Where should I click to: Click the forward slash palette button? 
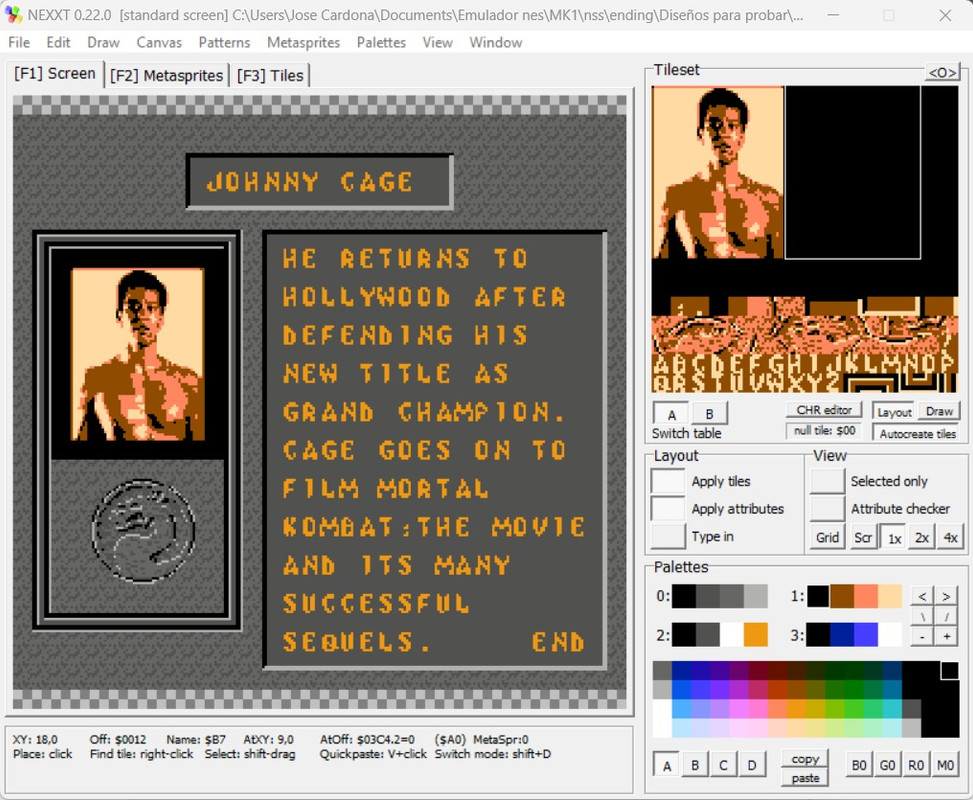(946, 616)
